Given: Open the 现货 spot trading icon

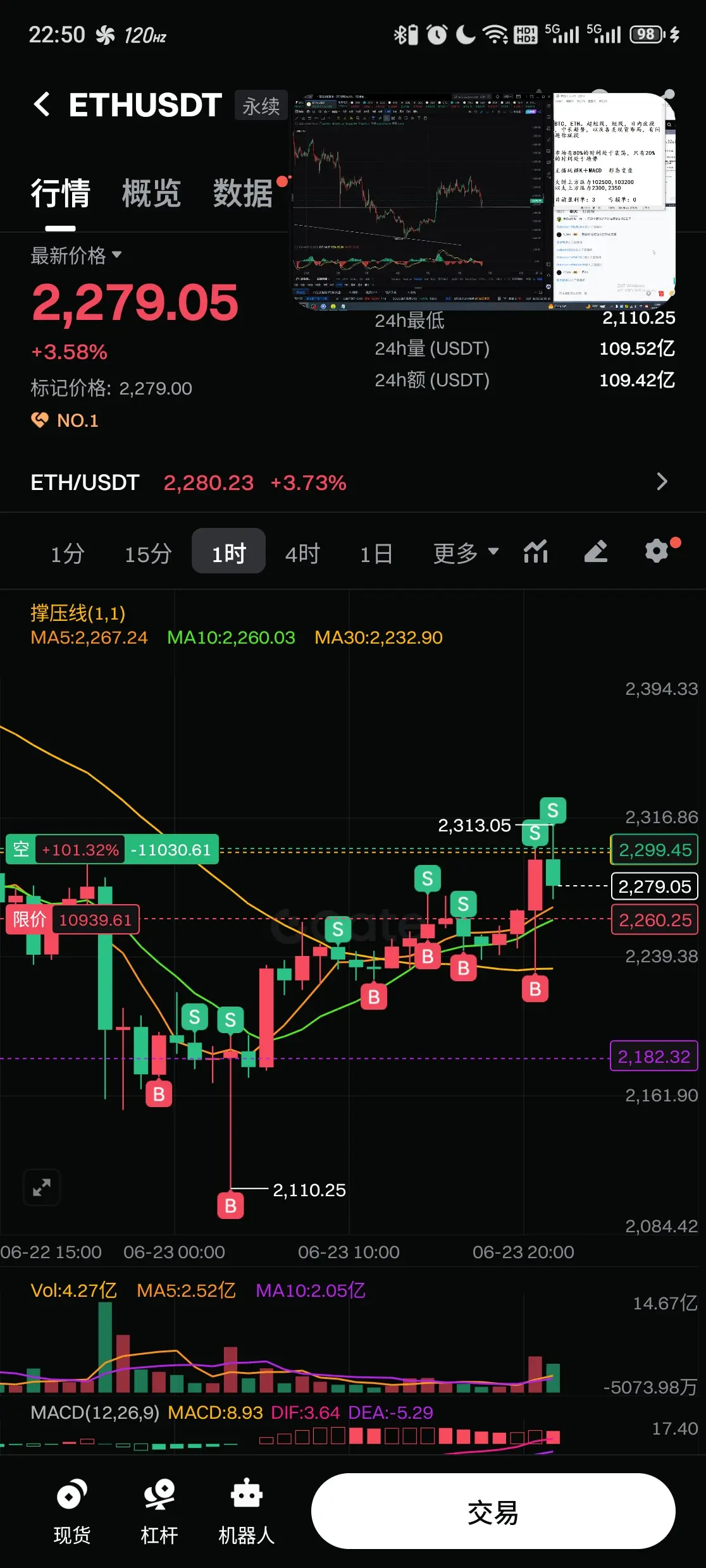Looking at the screenshot, I should click(x=72, y=1512).
